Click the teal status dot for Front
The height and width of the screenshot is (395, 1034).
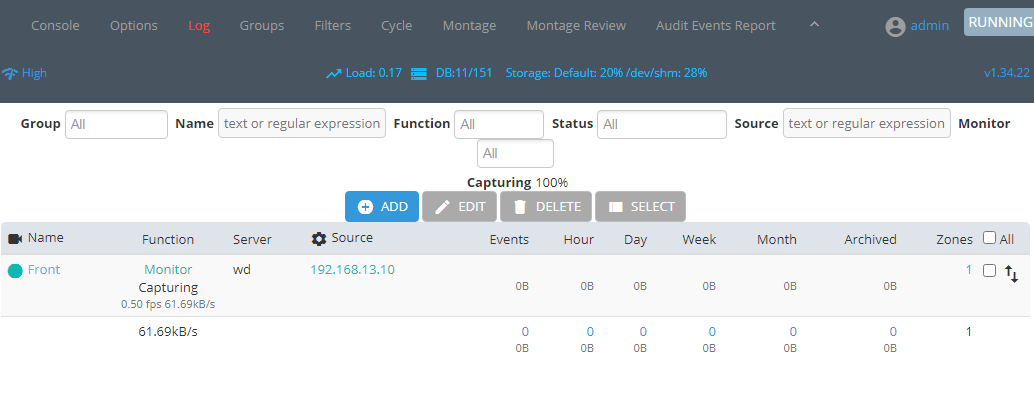pos(15,270)
